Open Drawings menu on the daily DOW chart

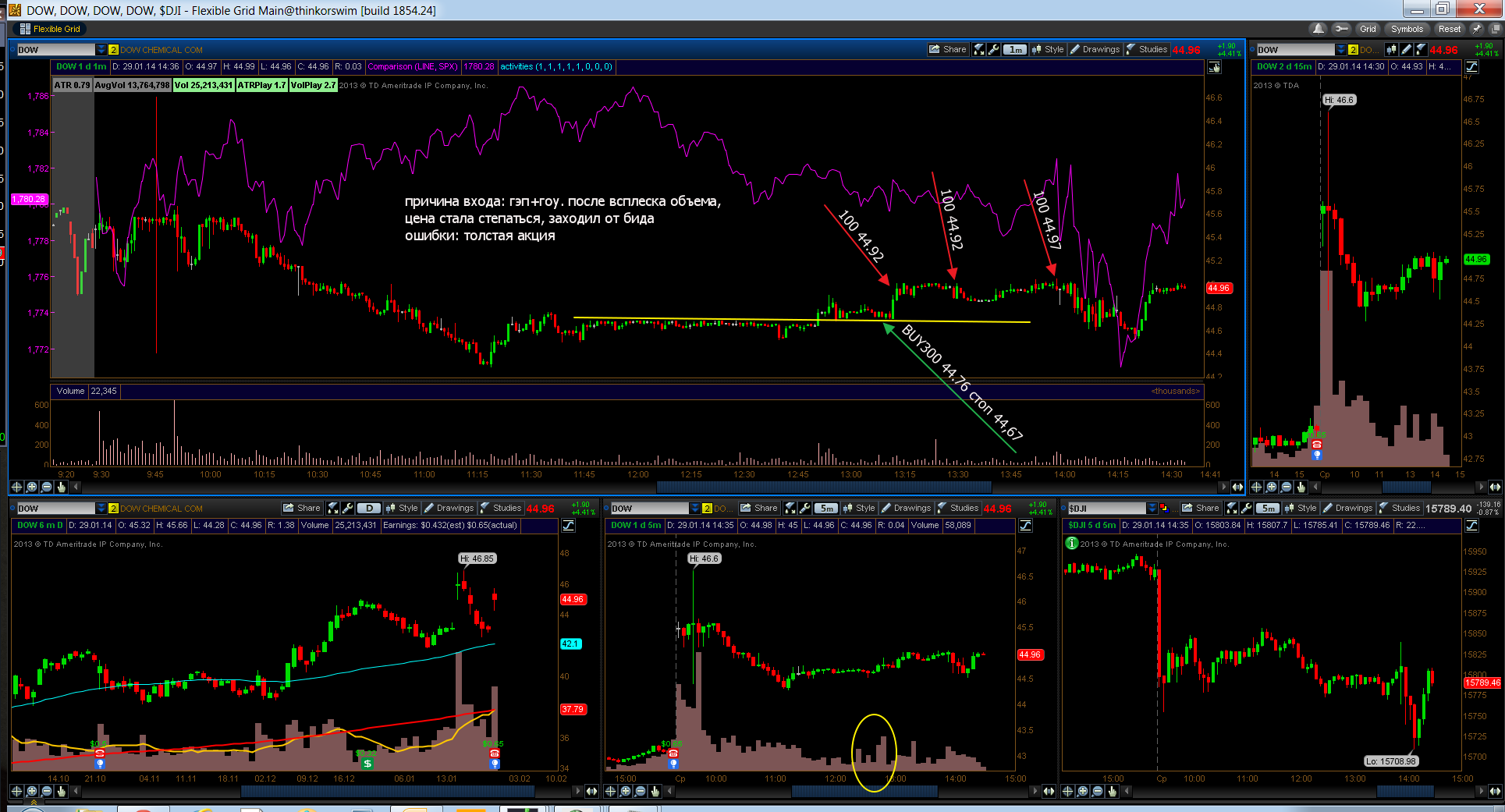point(449,508)
